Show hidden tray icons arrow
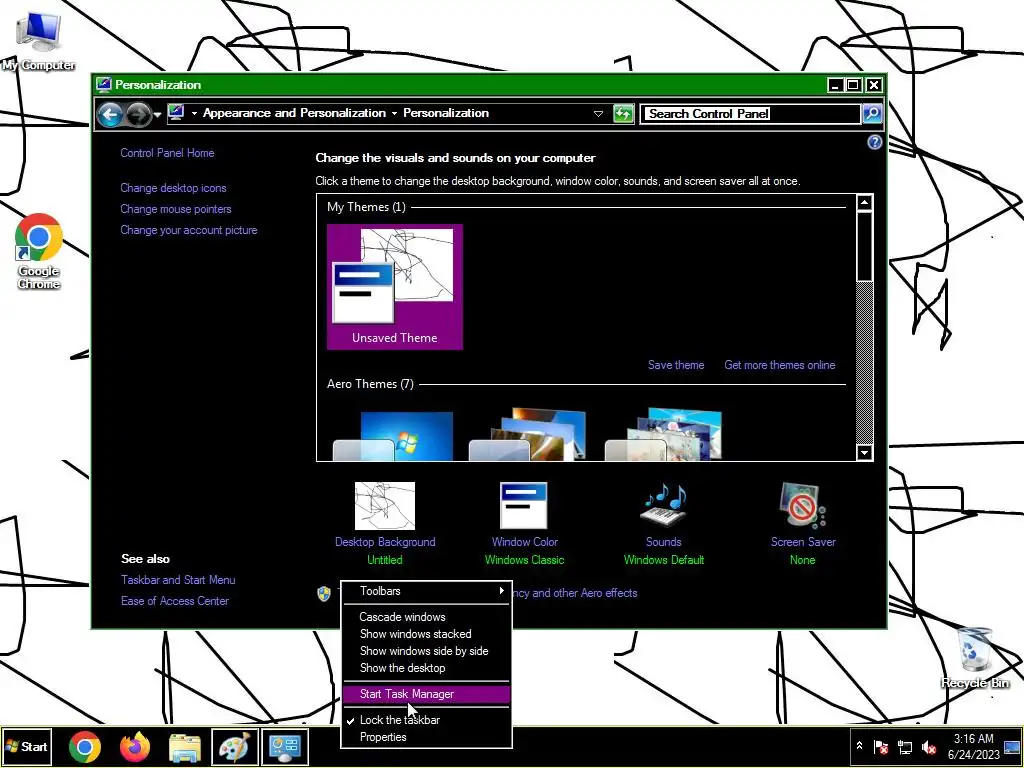Screen dimensions: 1024x768 (x=859, y=746)
